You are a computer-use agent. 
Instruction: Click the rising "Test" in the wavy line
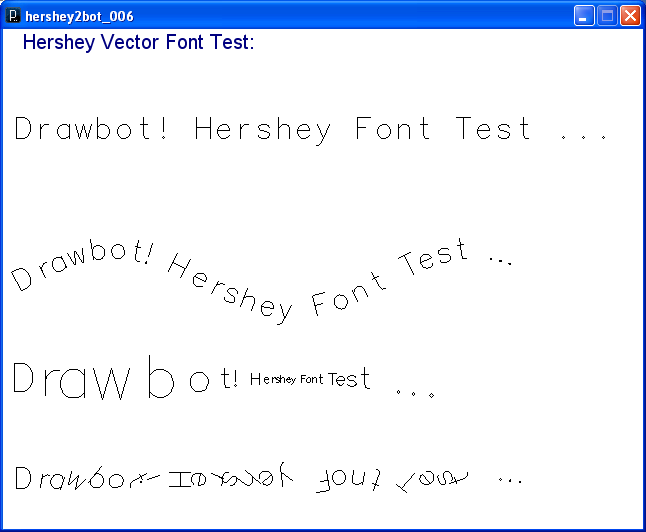pyautogui.click(x=434, y=259)
